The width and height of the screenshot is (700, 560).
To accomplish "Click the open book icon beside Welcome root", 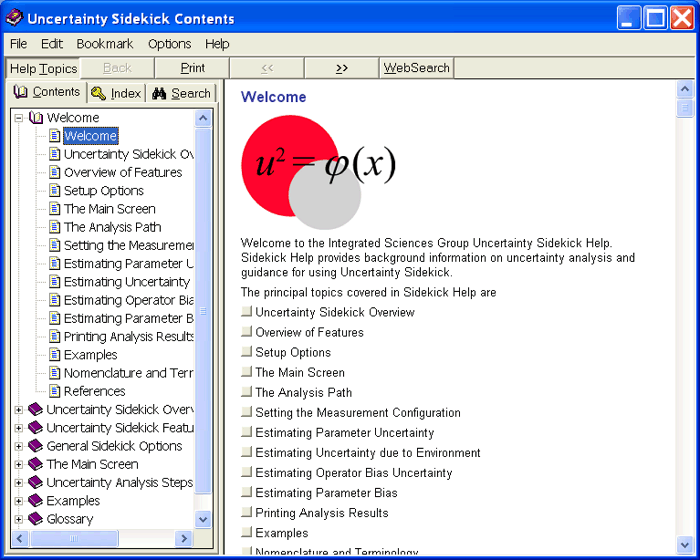I will point(36,117).
